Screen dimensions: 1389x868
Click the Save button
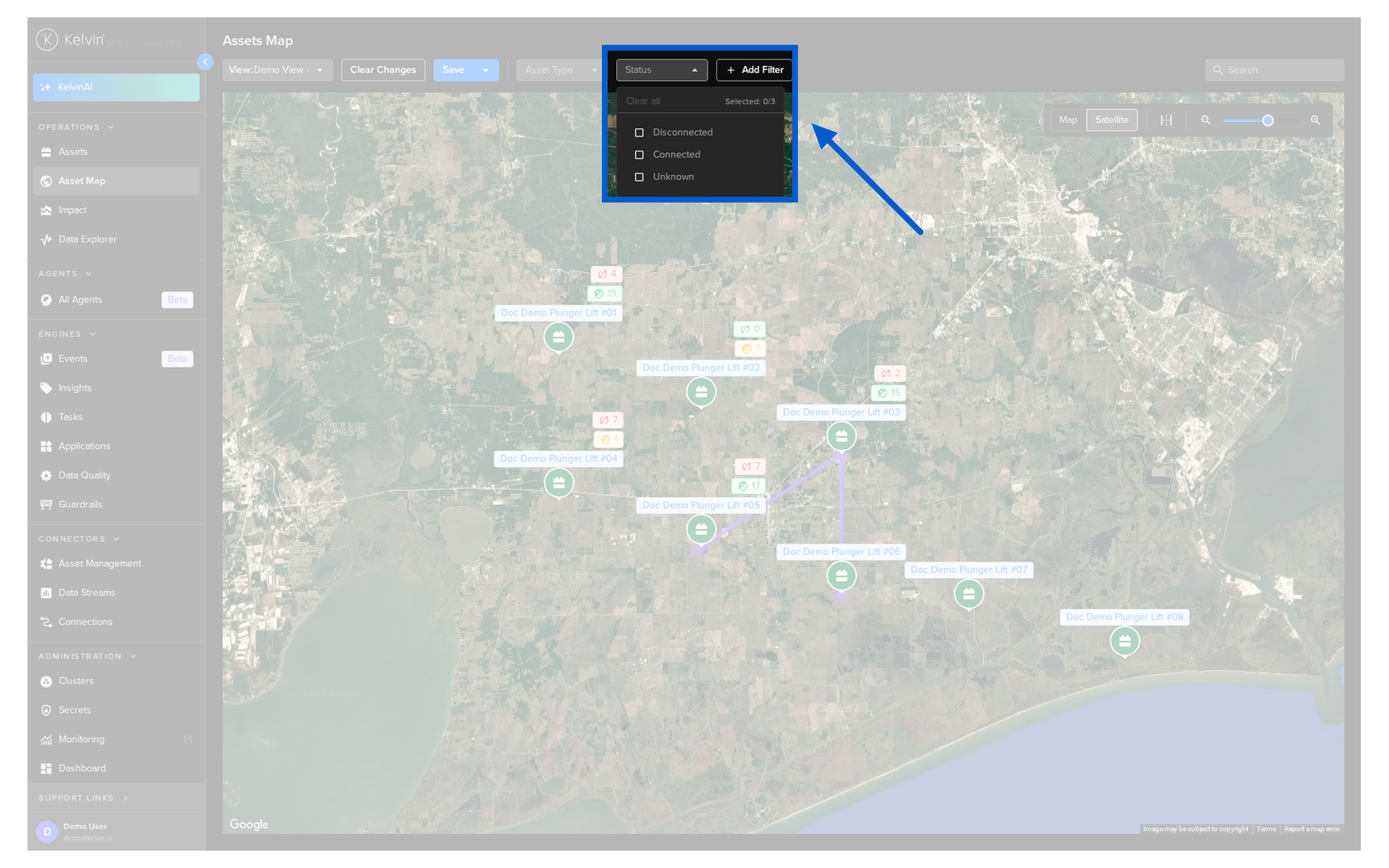[454, 70]
